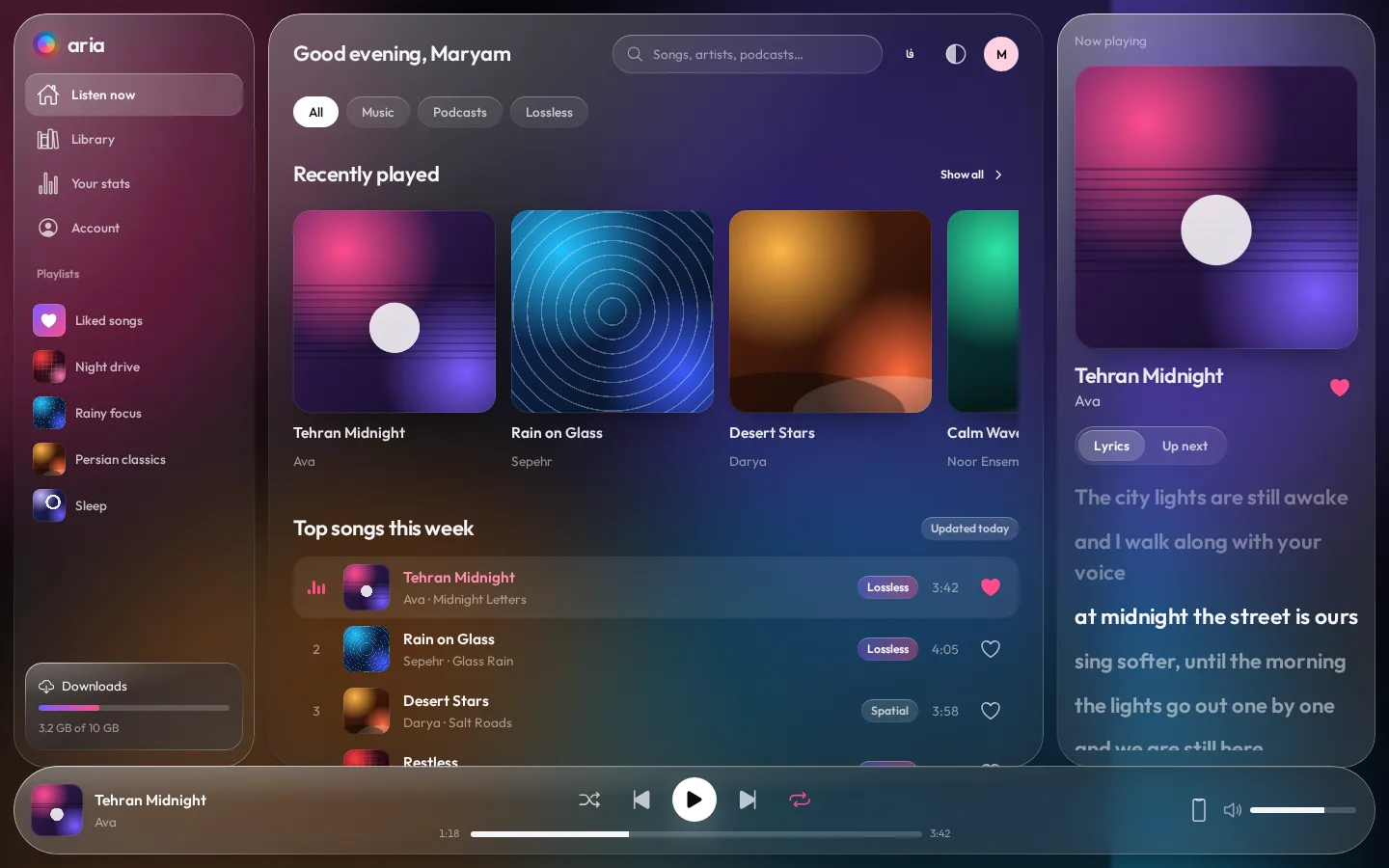Toggle repeat mode
The image size is (1389, 868).
click(x=800, y=800)
